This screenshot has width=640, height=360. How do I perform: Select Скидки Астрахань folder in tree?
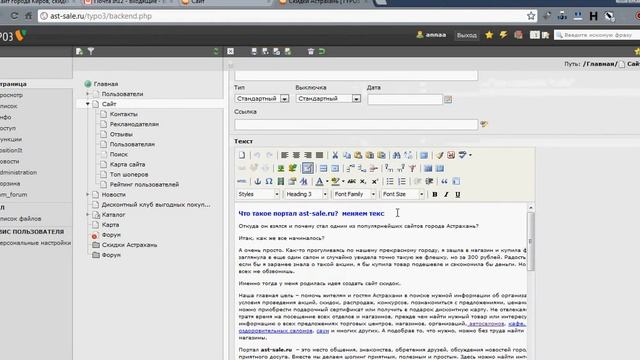[129, 245]
